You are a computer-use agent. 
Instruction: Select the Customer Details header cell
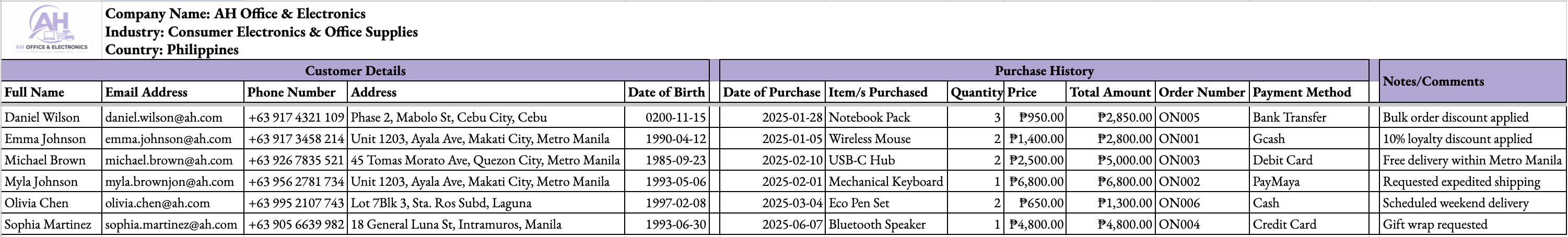tap(355, 70)
